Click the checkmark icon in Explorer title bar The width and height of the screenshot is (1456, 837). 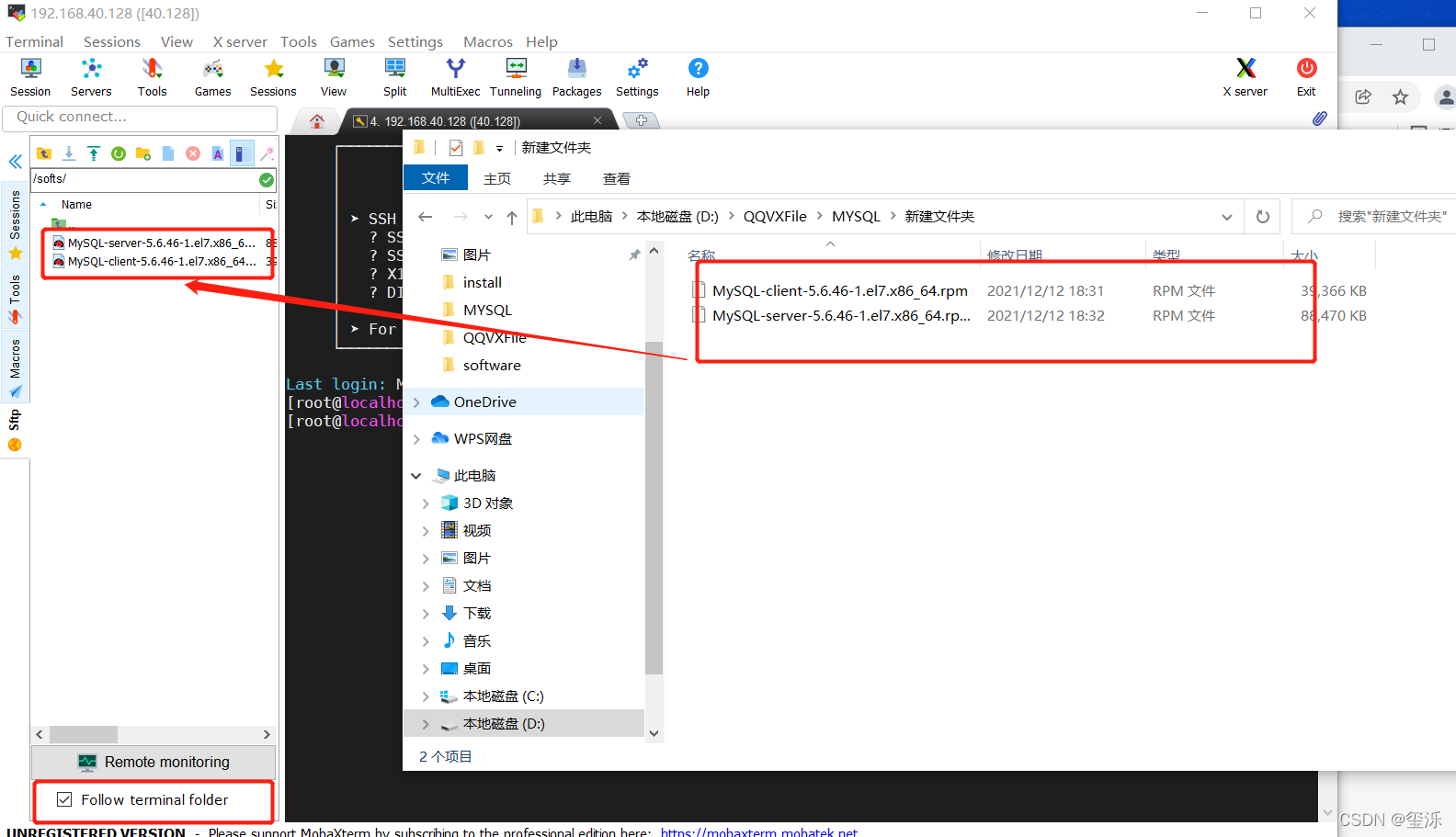click(456, 148)
